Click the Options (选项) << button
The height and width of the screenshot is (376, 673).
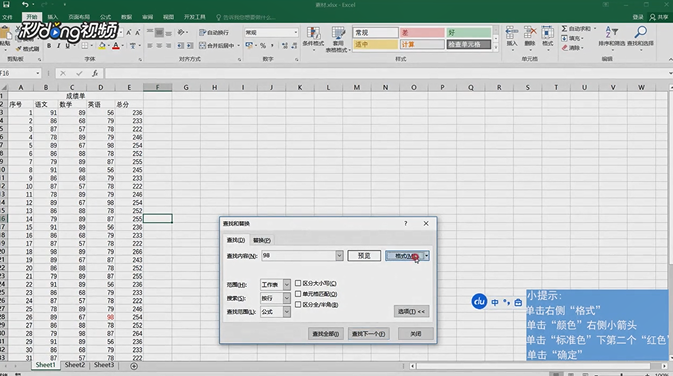point(411,311)
